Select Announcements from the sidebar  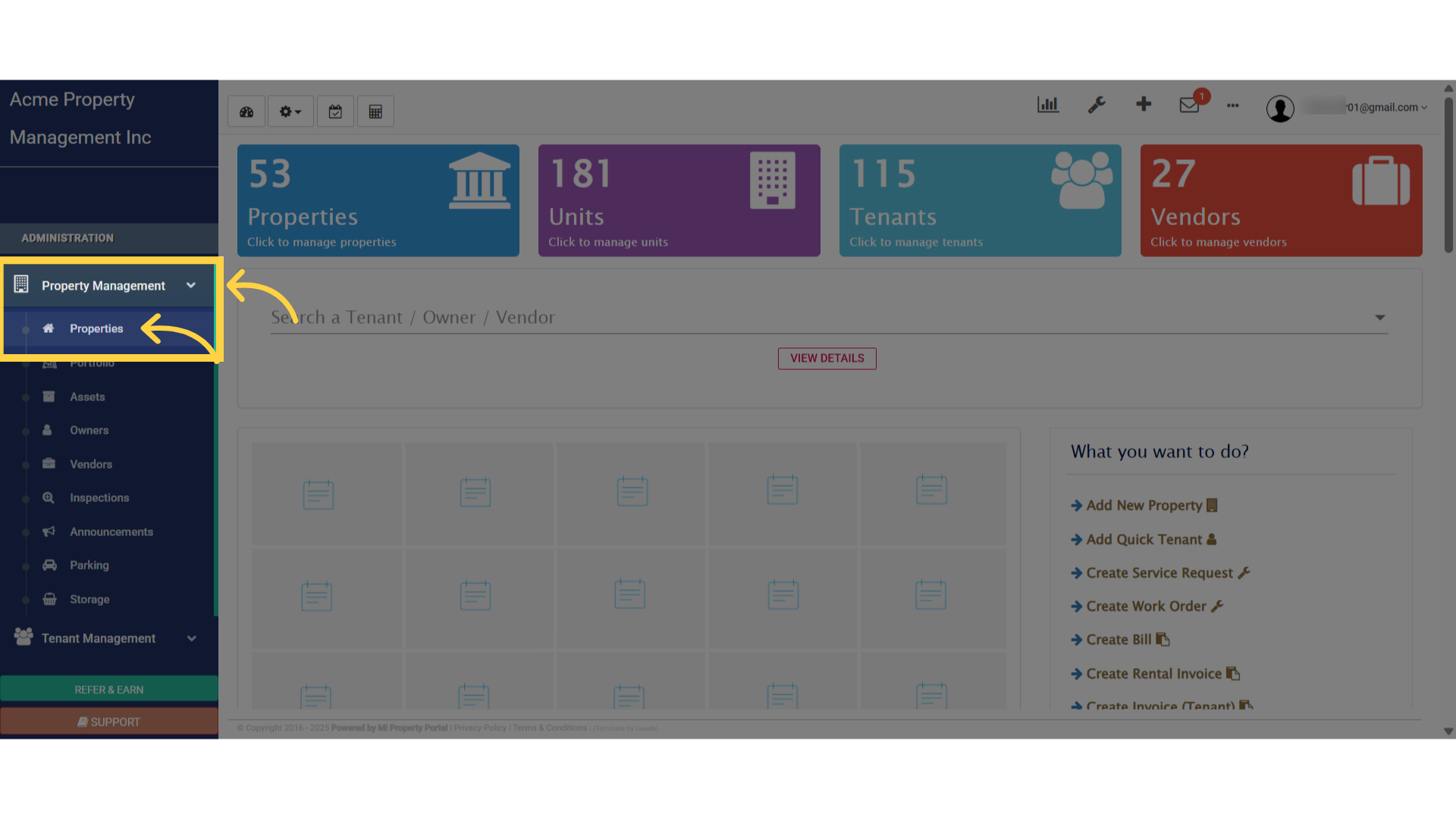pyautogui.click(x=111, y=532)
